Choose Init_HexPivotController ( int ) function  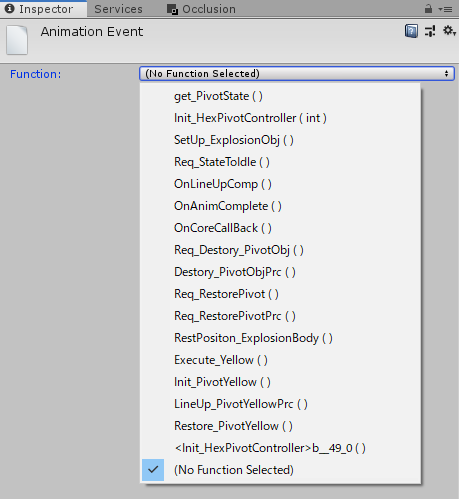[280, 118]
